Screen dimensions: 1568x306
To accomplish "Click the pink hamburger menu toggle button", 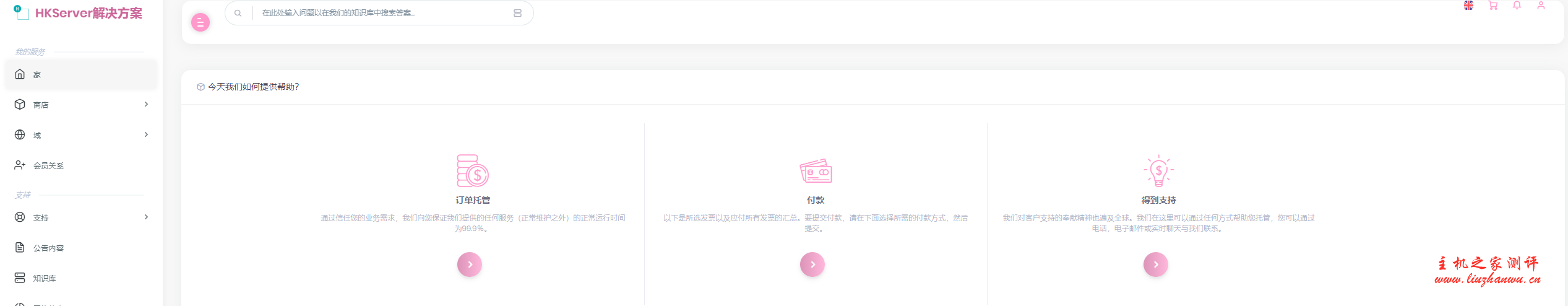I will point(200,22).
